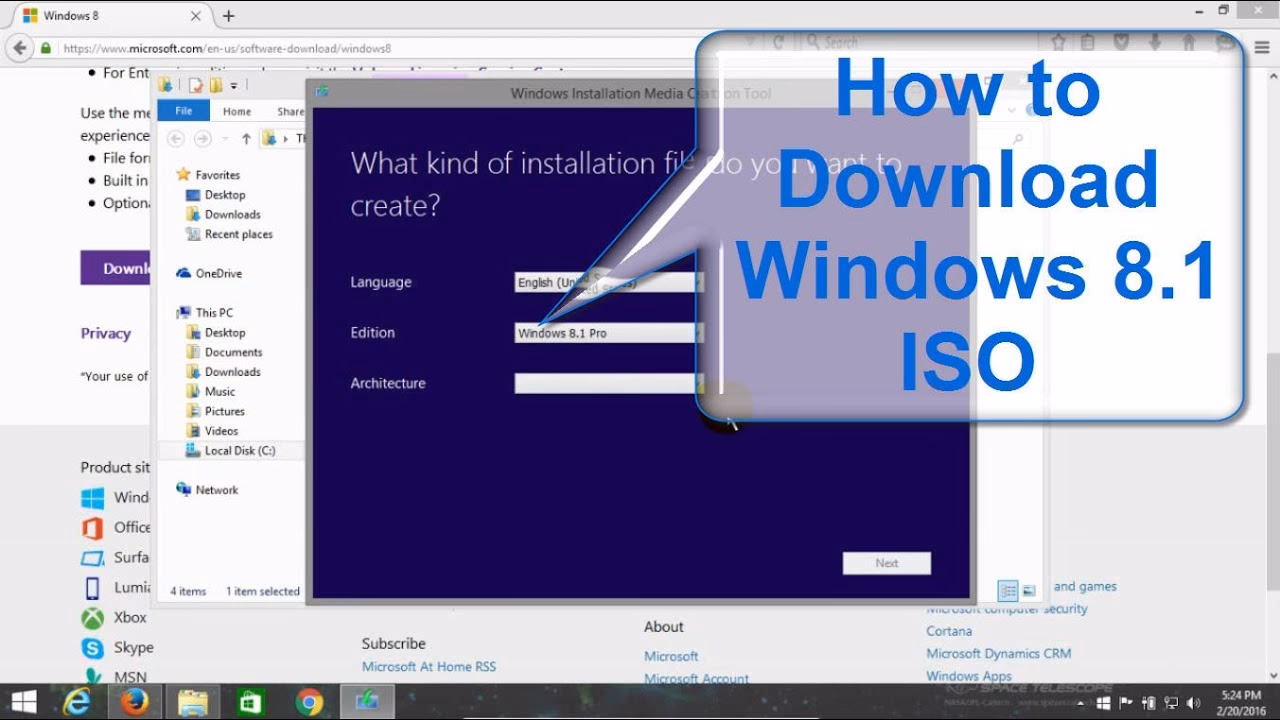Click the bookmark star in address bar
Viewport: 1280px width, 720px height.
[x=1057, y=44]
